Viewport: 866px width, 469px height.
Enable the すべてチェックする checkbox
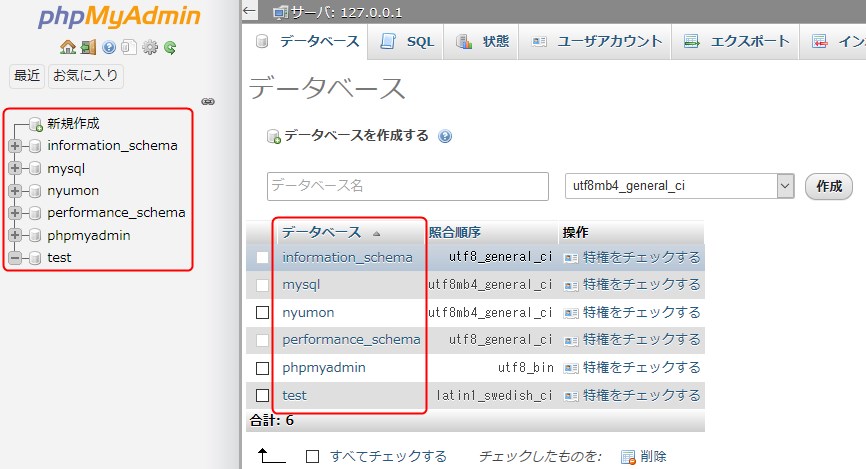(313, 456)
